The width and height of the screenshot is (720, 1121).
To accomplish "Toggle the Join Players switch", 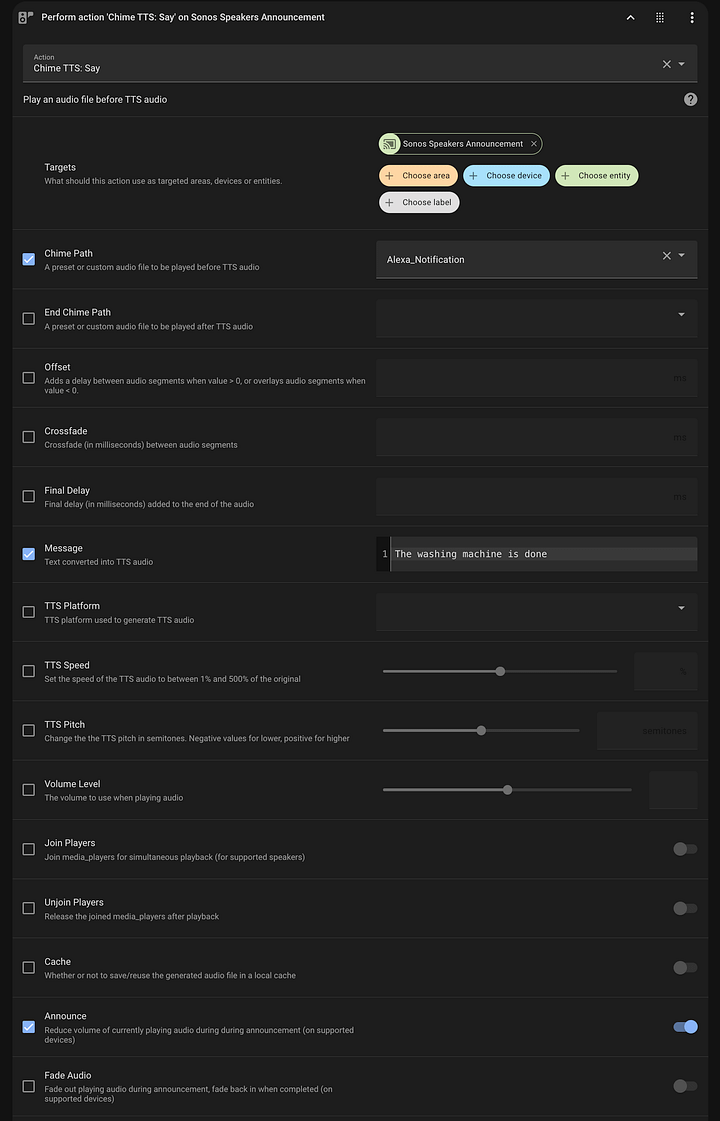I will point(685,849).
